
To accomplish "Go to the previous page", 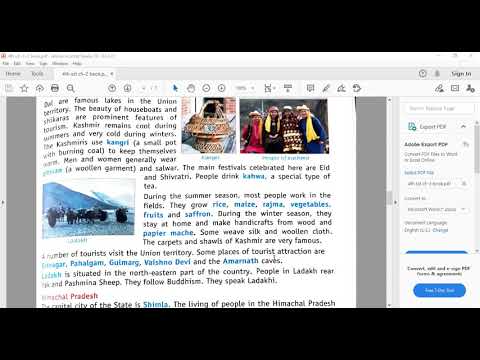I will click(112, 88).
